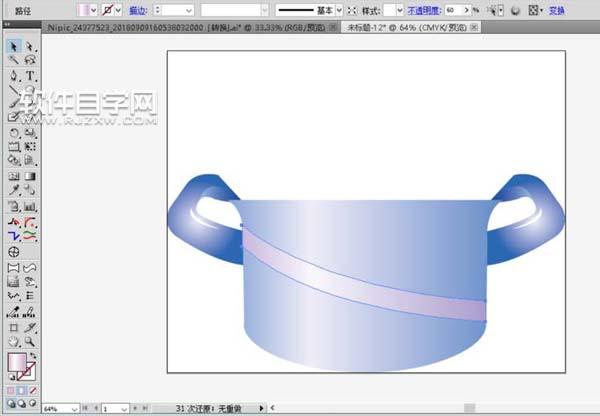Set fill to None in toolbox
600x416 pixels.
(x=32, y=390)
